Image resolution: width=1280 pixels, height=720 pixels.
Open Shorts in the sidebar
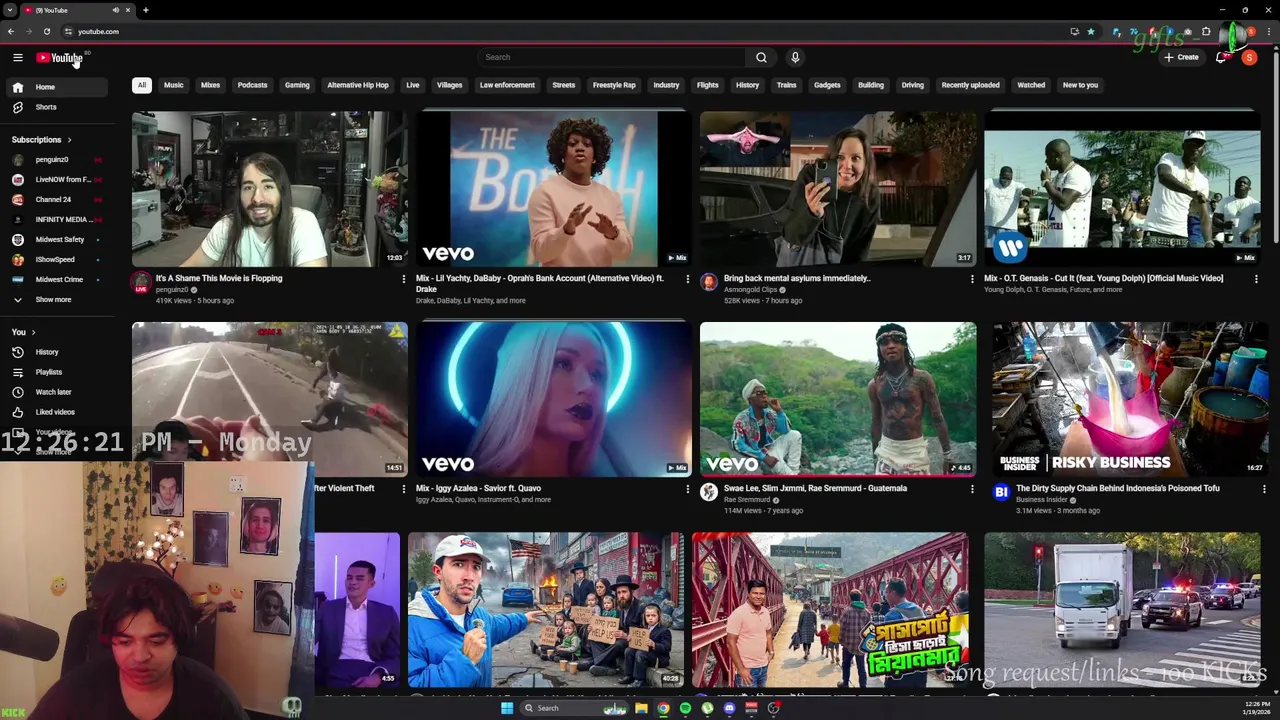pyautogui.click(x=55, y=107)
